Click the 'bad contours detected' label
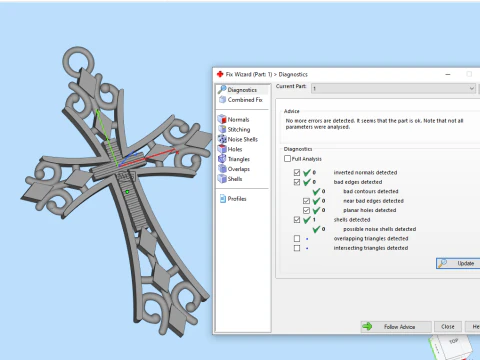 tap(371, 191)
